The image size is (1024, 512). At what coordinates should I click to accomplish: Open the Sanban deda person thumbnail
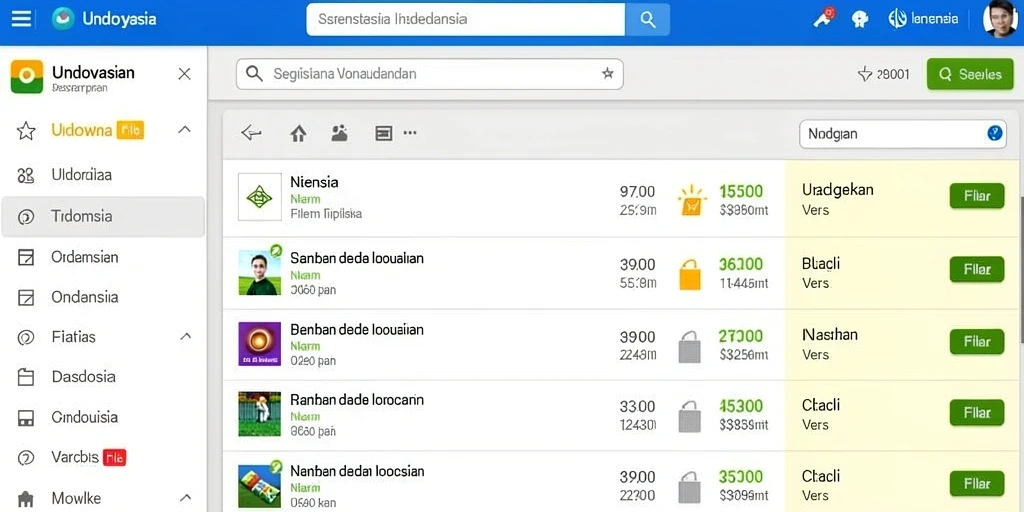click(x=259, y=272)
